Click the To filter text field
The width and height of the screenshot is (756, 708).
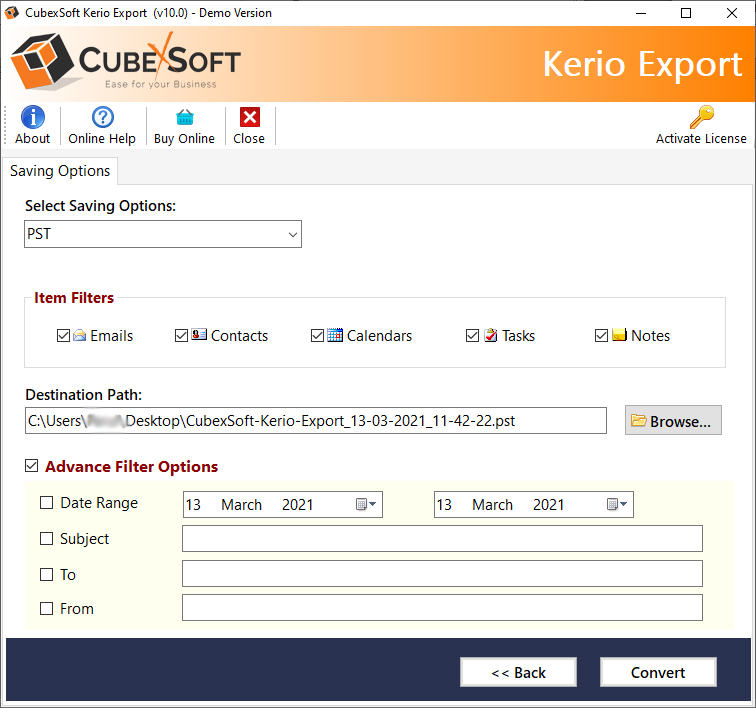tap(442, 573)
